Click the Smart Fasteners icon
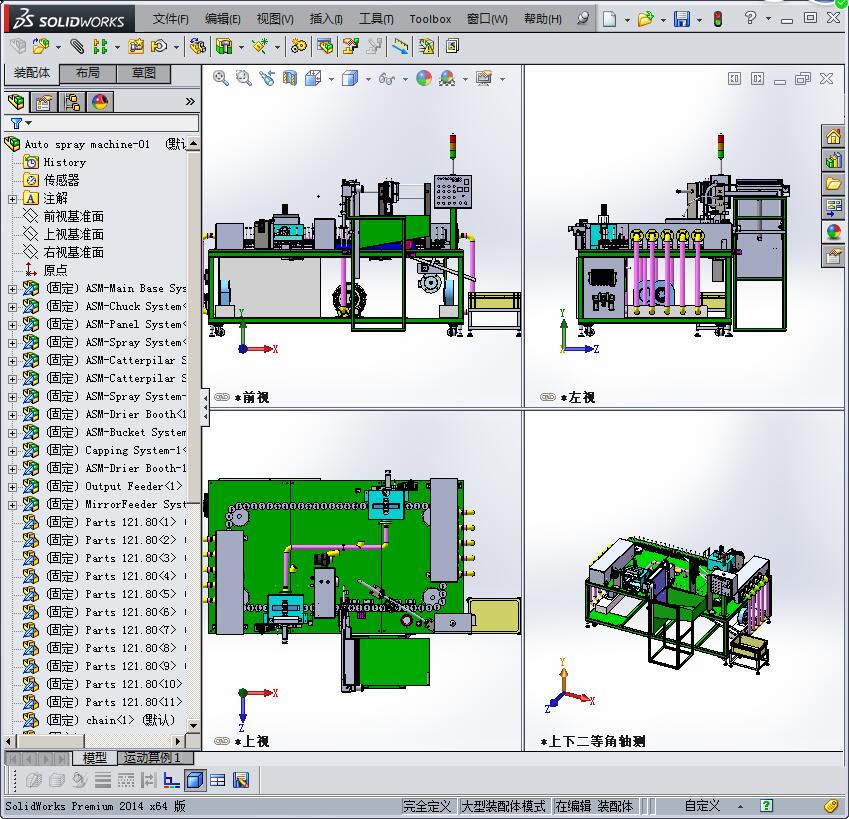 136,47
